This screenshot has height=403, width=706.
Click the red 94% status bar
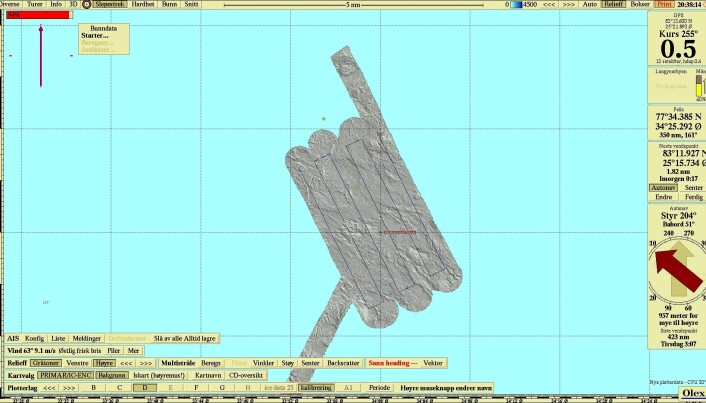click(x=39, y=15)
